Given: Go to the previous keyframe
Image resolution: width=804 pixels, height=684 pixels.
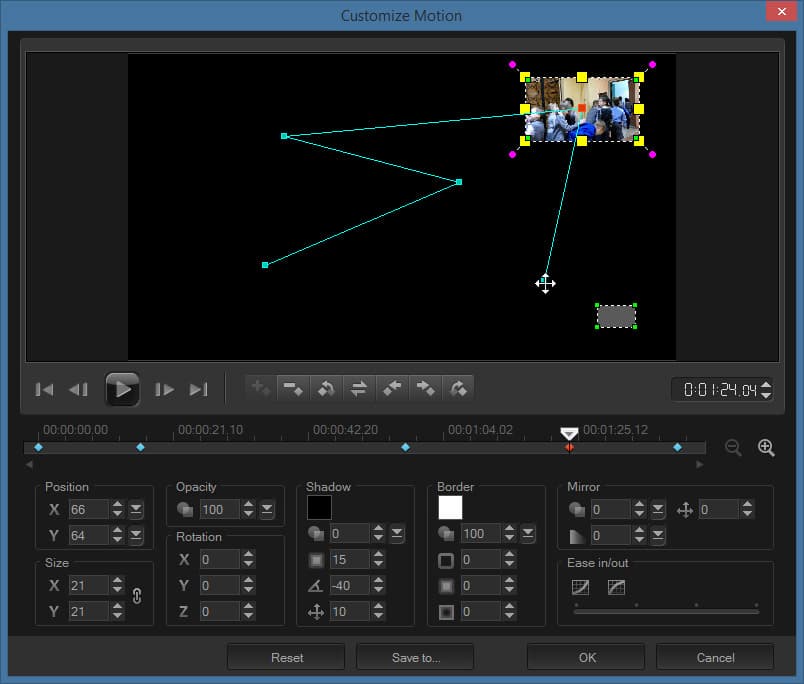Looking at the screenshot, I should click(392, 388).
